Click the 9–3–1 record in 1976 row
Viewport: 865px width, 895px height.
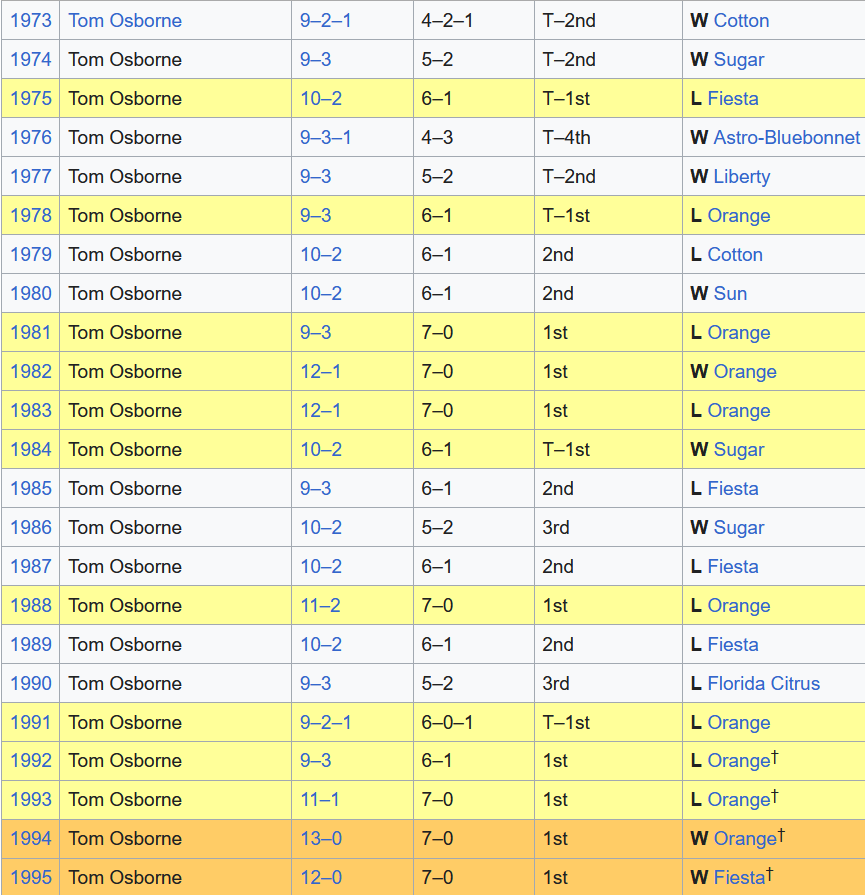point(325,137)
